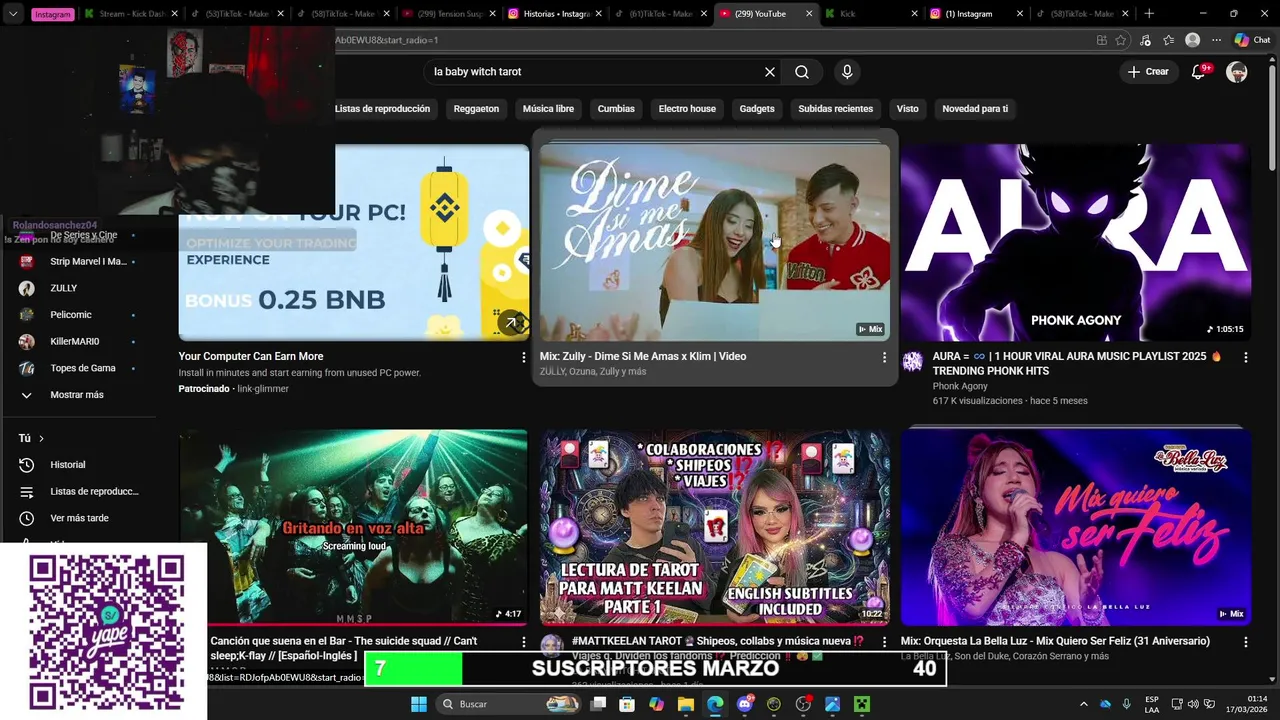
Task: Open the 'Mix: Zully - Dime Si Me Amas' title
Action: tap(643, 356)
